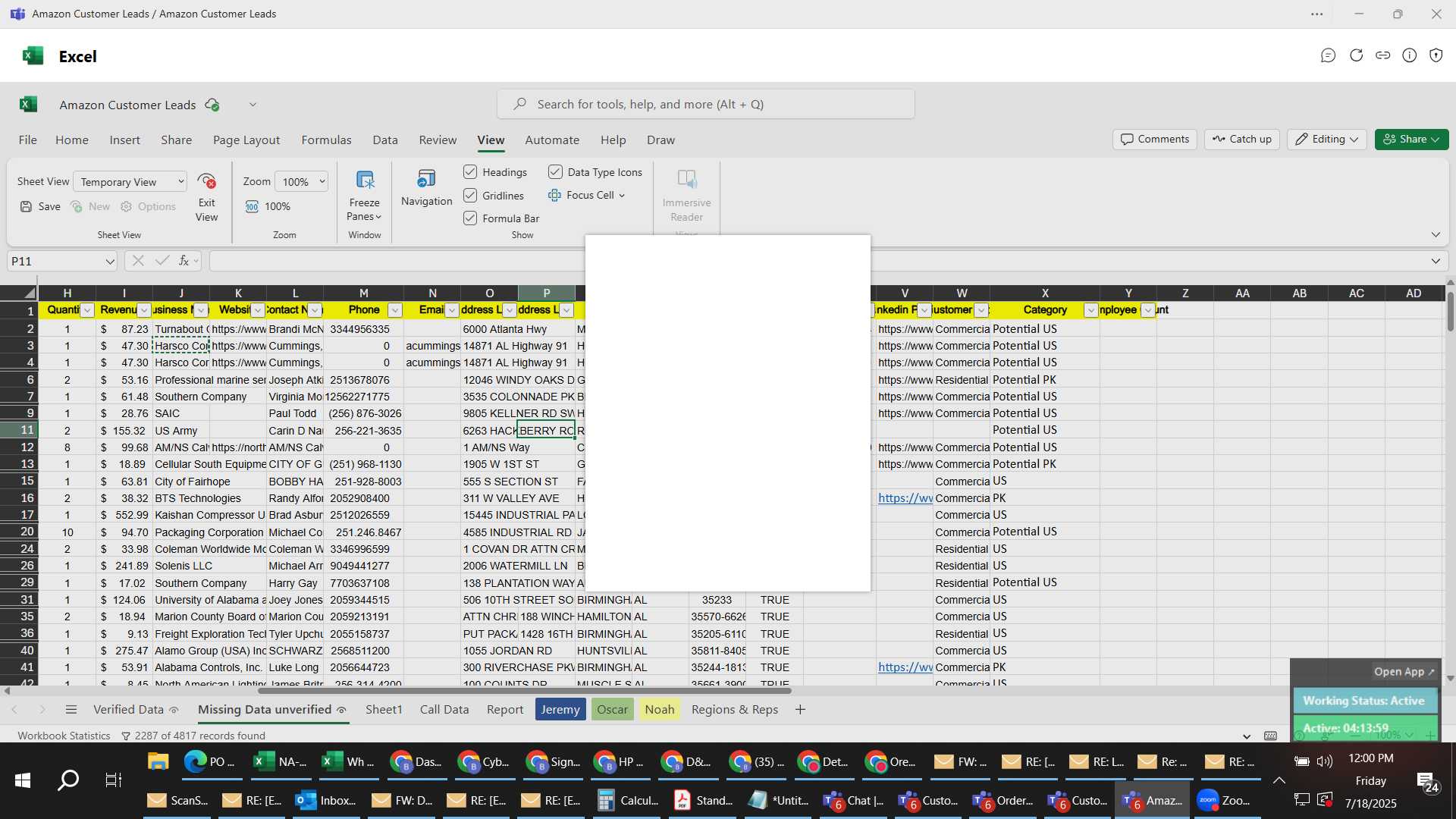Click the Comments button

tap(1155, 139)
